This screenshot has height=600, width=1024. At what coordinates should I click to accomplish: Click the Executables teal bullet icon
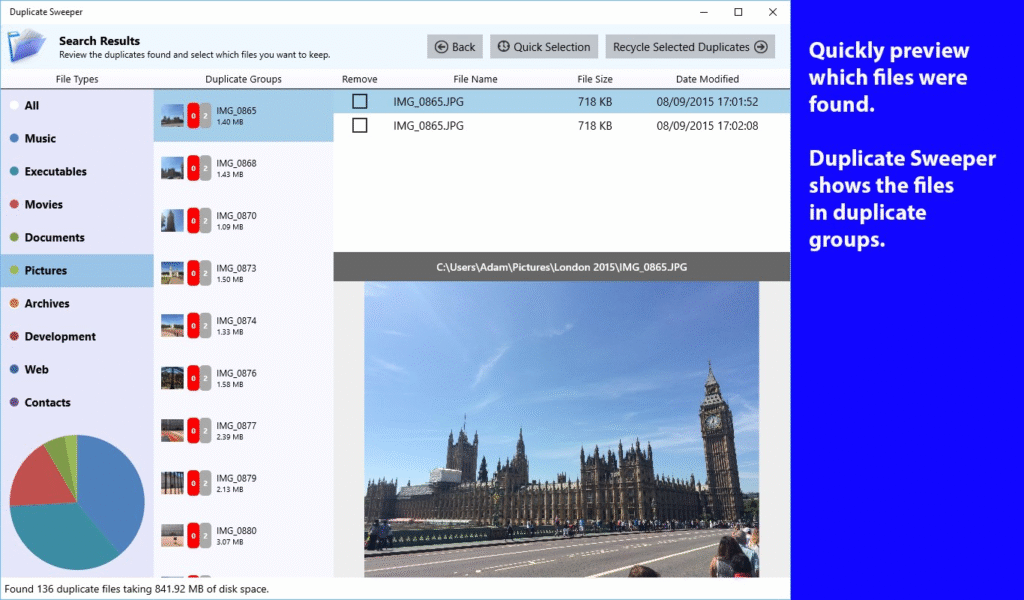coord(14,172)
